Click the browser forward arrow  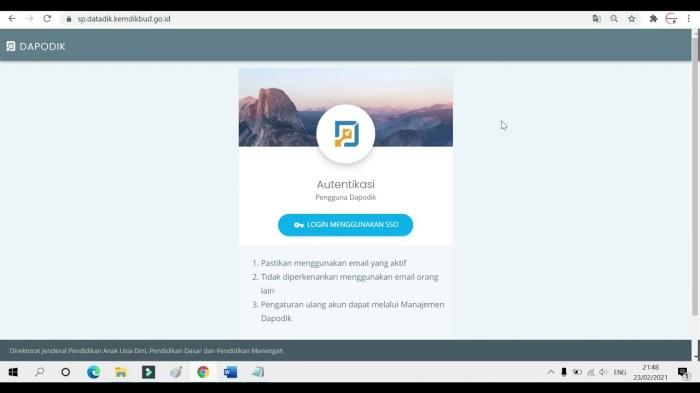[x=29, y=19]
